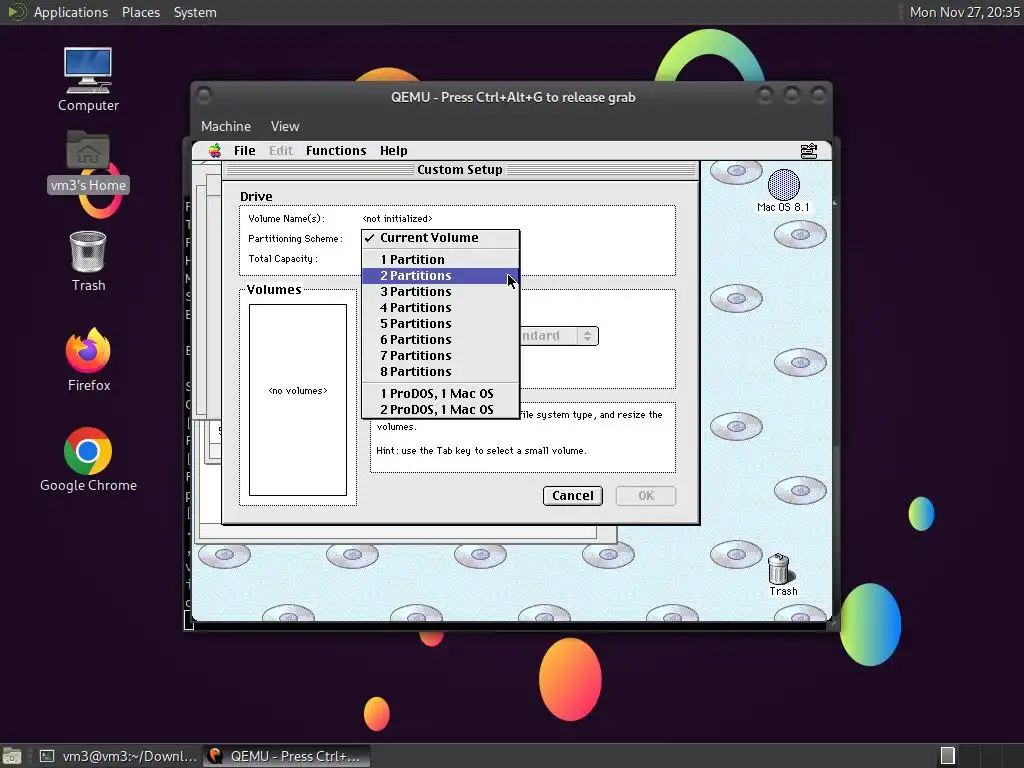Viewport: 1024px width, 768px height.
Task: Choose 6 Partitions option
Action: 441,340
